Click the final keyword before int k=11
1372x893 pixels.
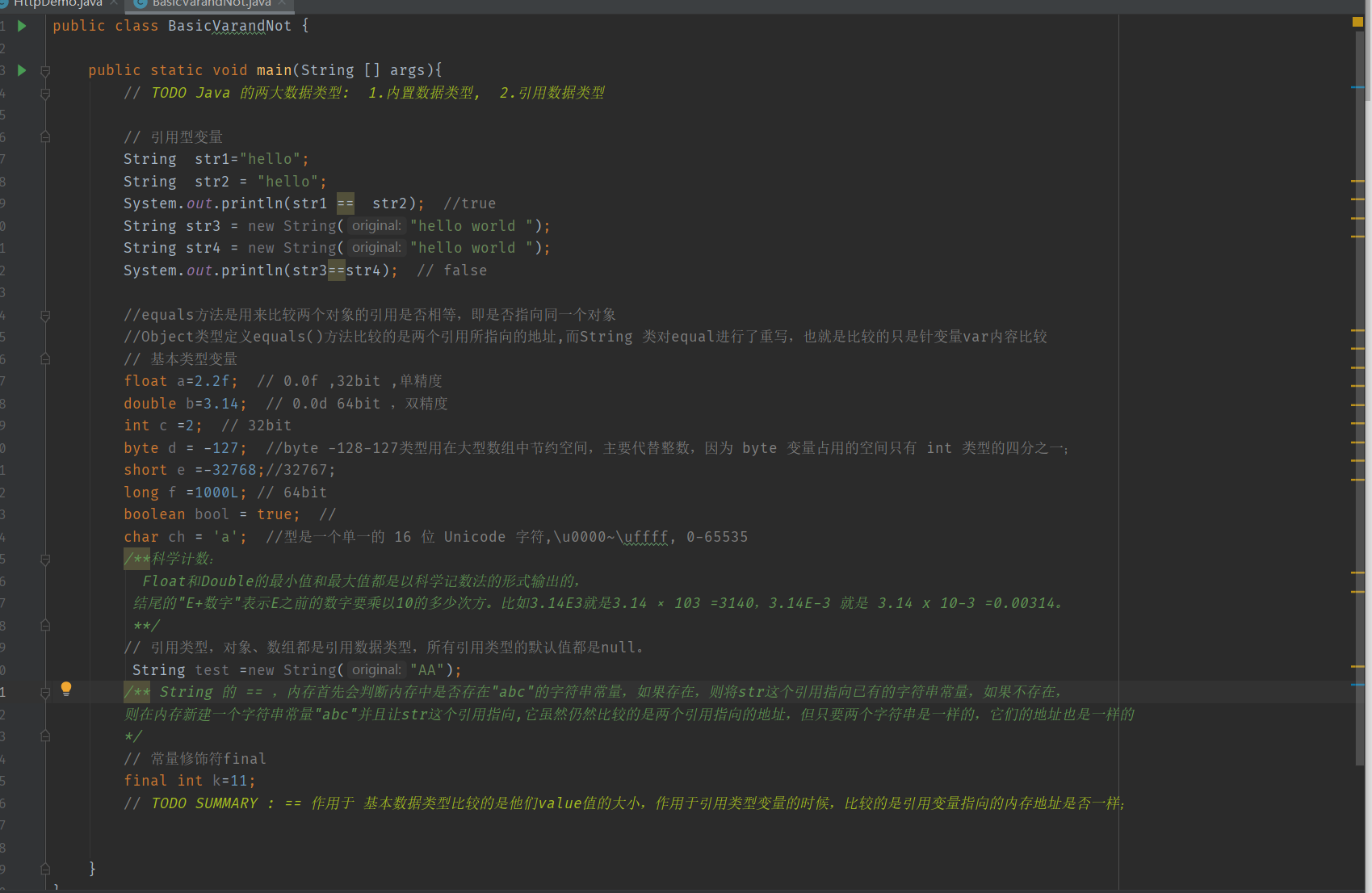click(x=145, y=781)
